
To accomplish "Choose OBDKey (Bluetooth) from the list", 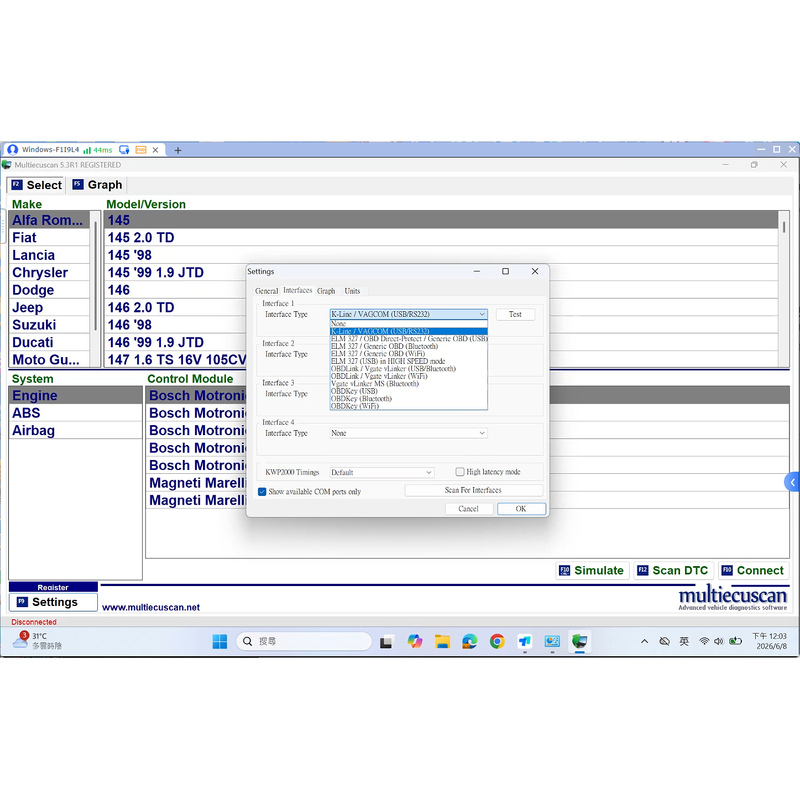I will (x=408, y=398).
